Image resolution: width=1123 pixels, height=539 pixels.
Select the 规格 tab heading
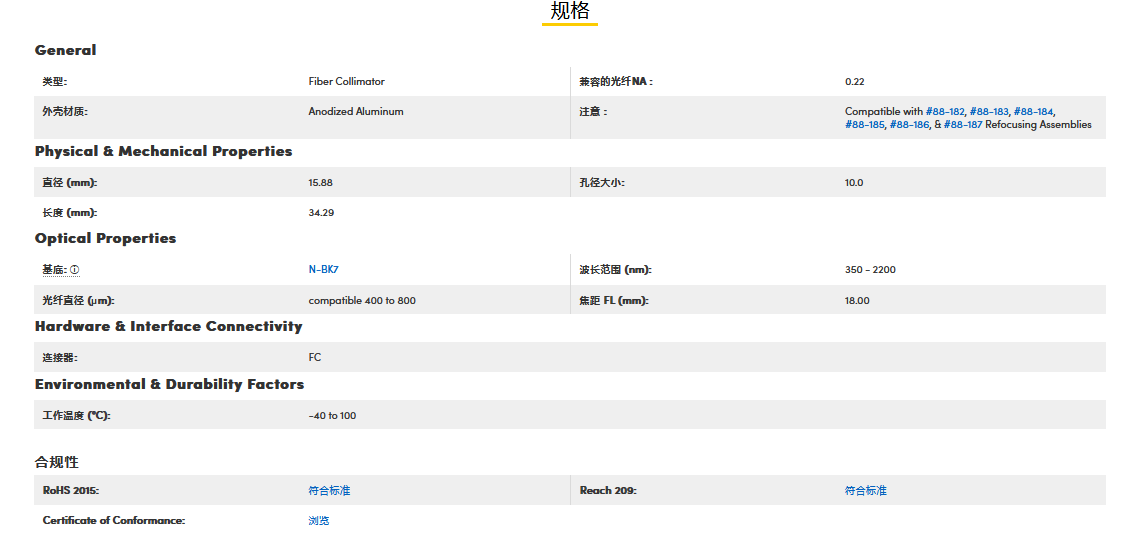click(x=570, y=11)
